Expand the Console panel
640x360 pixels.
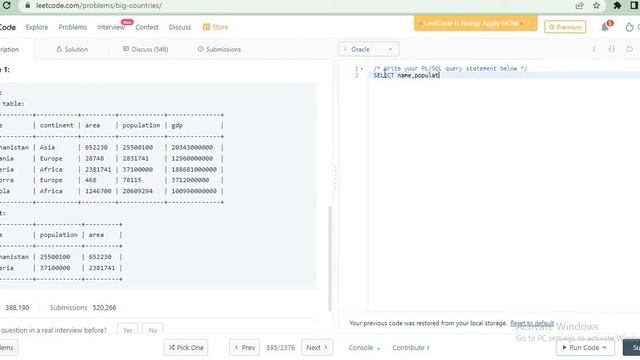click(364, 348)
